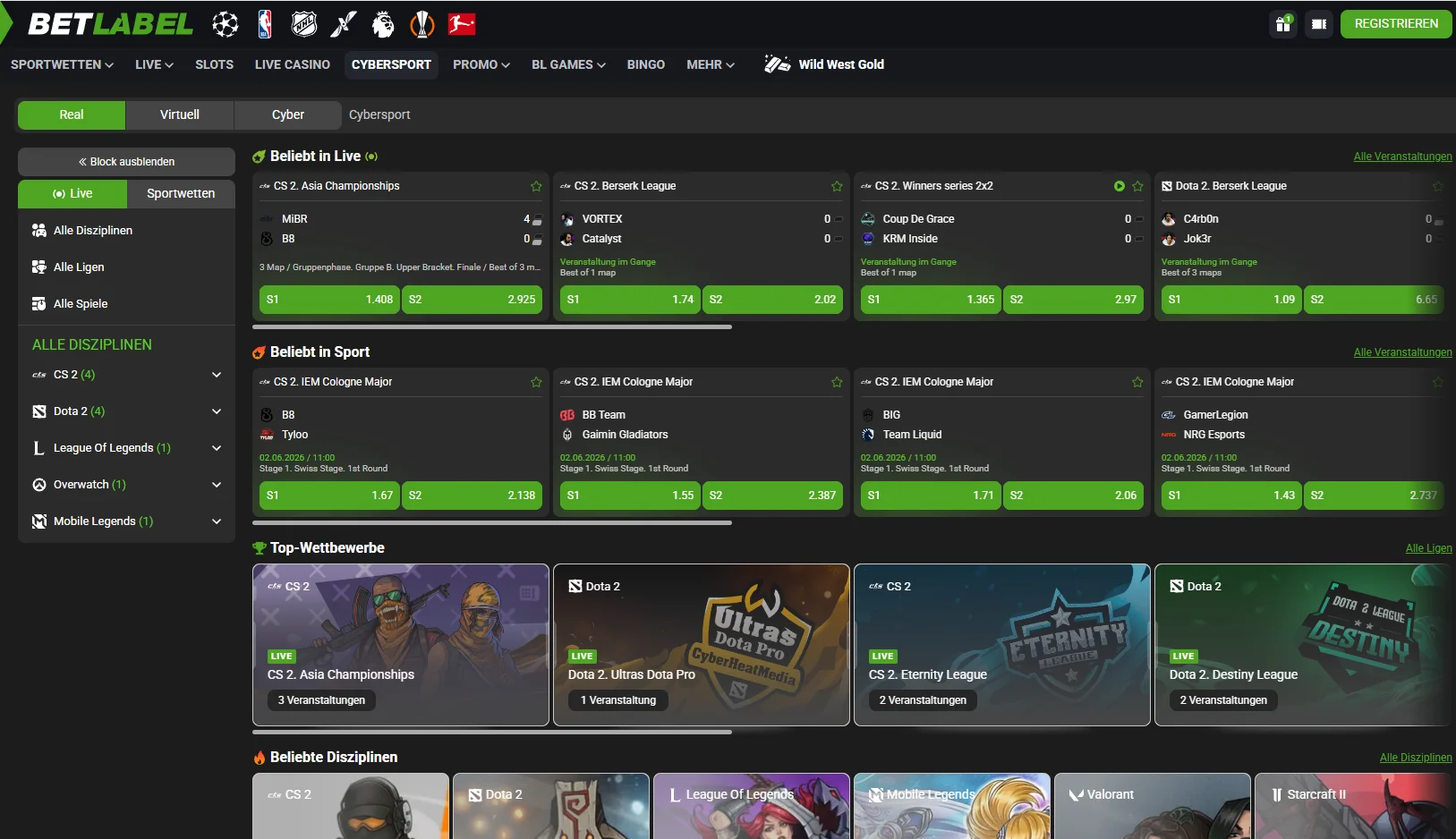Select the Cyber tab
This screenshot has width=1456, height=839.
(288, 115)
